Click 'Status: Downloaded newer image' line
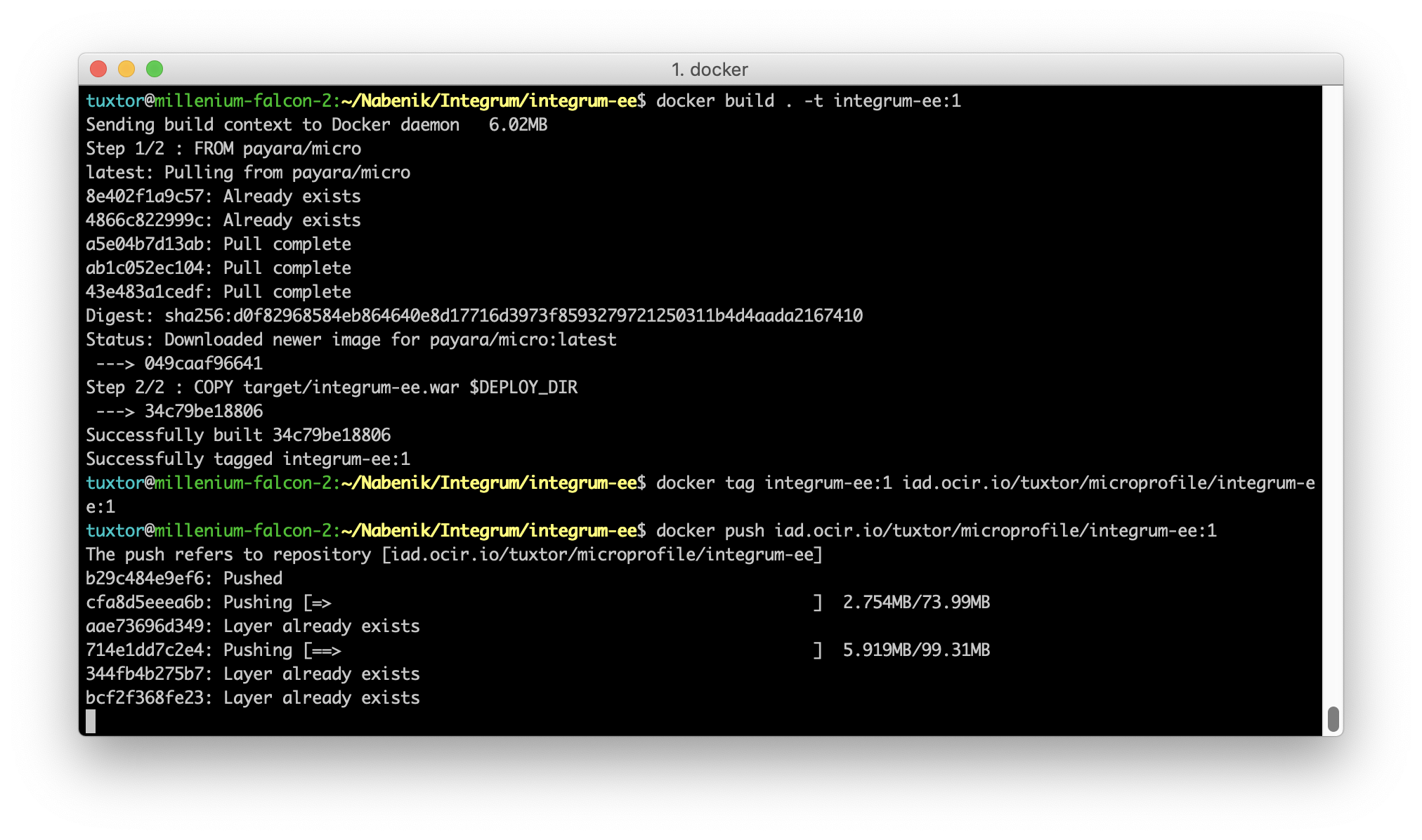 click(351, 340)
